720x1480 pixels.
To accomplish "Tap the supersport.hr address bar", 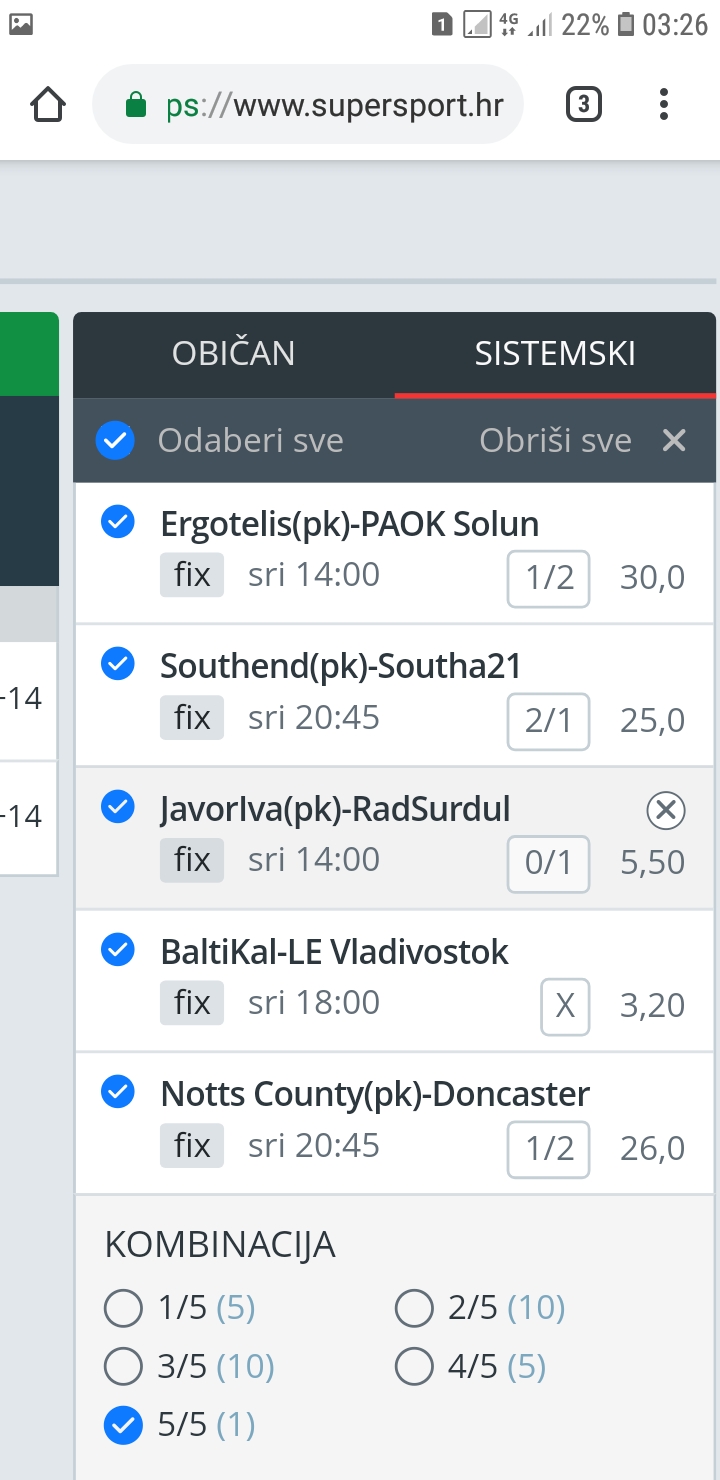I will coord(308,105).
